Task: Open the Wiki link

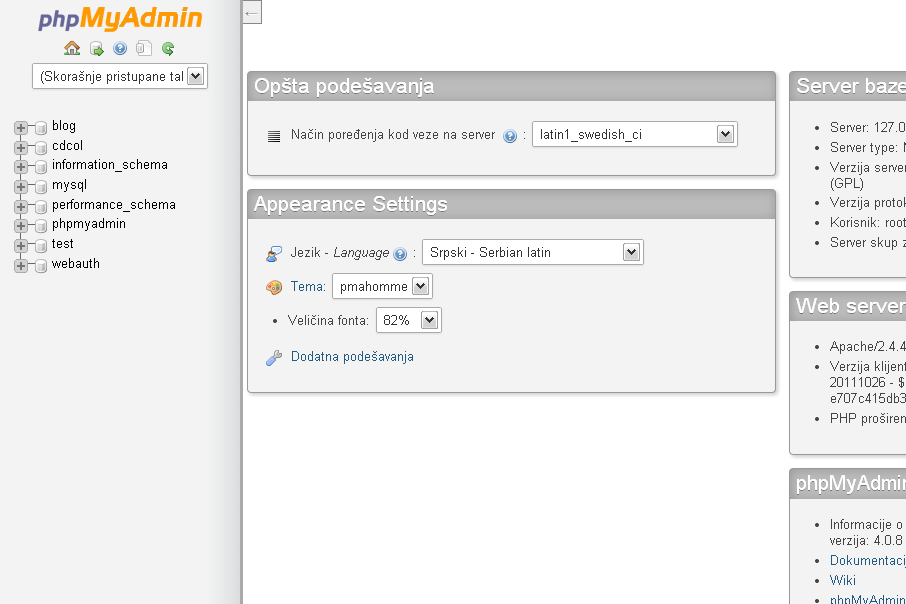Action: tap(842, 580)
